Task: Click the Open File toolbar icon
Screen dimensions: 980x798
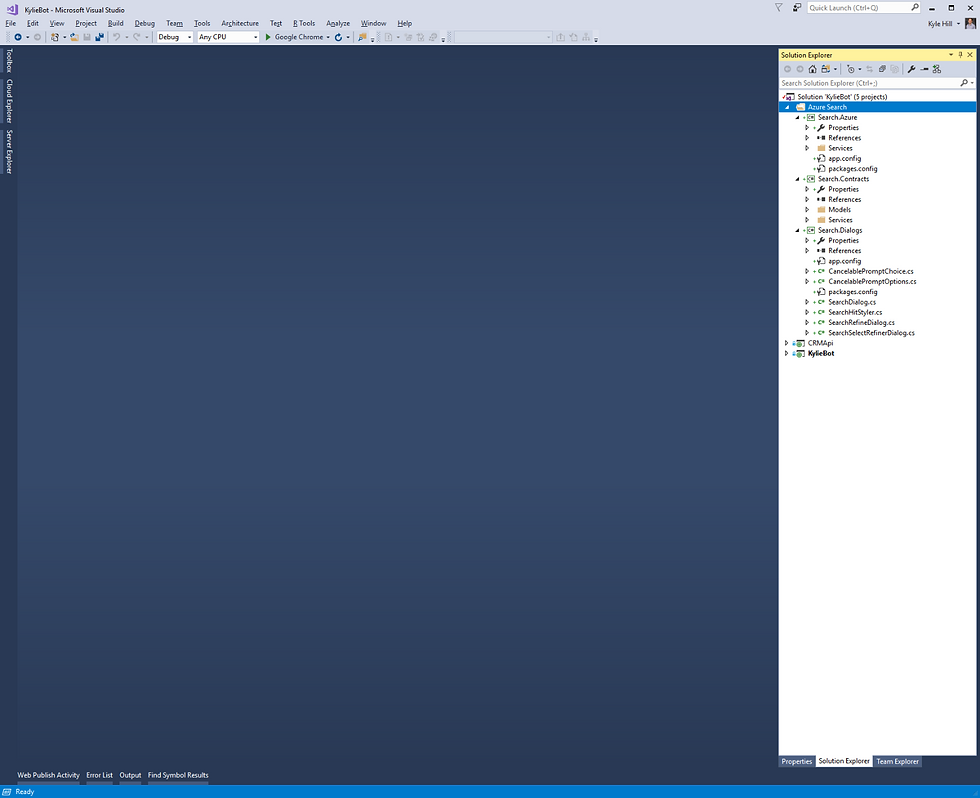Action: point(74,37)
